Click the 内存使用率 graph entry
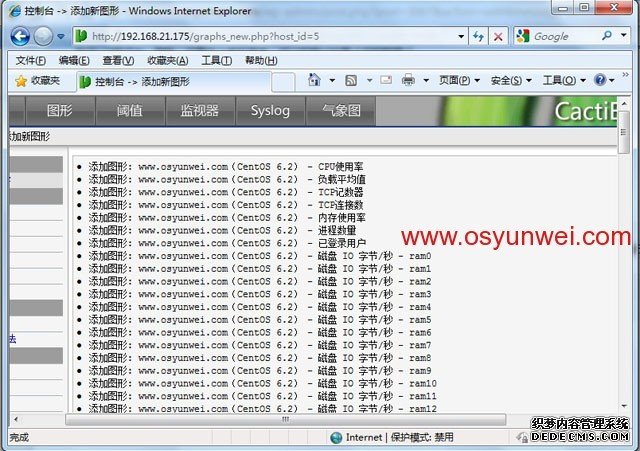The image size is (640, 451). tap(227, 218)
